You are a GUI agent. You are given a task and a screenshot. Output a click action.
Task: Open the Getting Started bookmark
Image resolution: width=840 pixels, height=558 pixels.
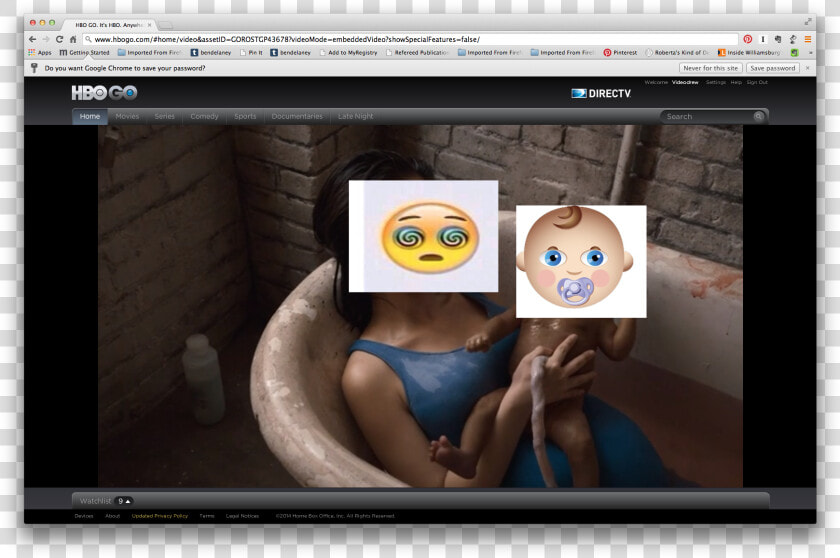click(84, 52)
